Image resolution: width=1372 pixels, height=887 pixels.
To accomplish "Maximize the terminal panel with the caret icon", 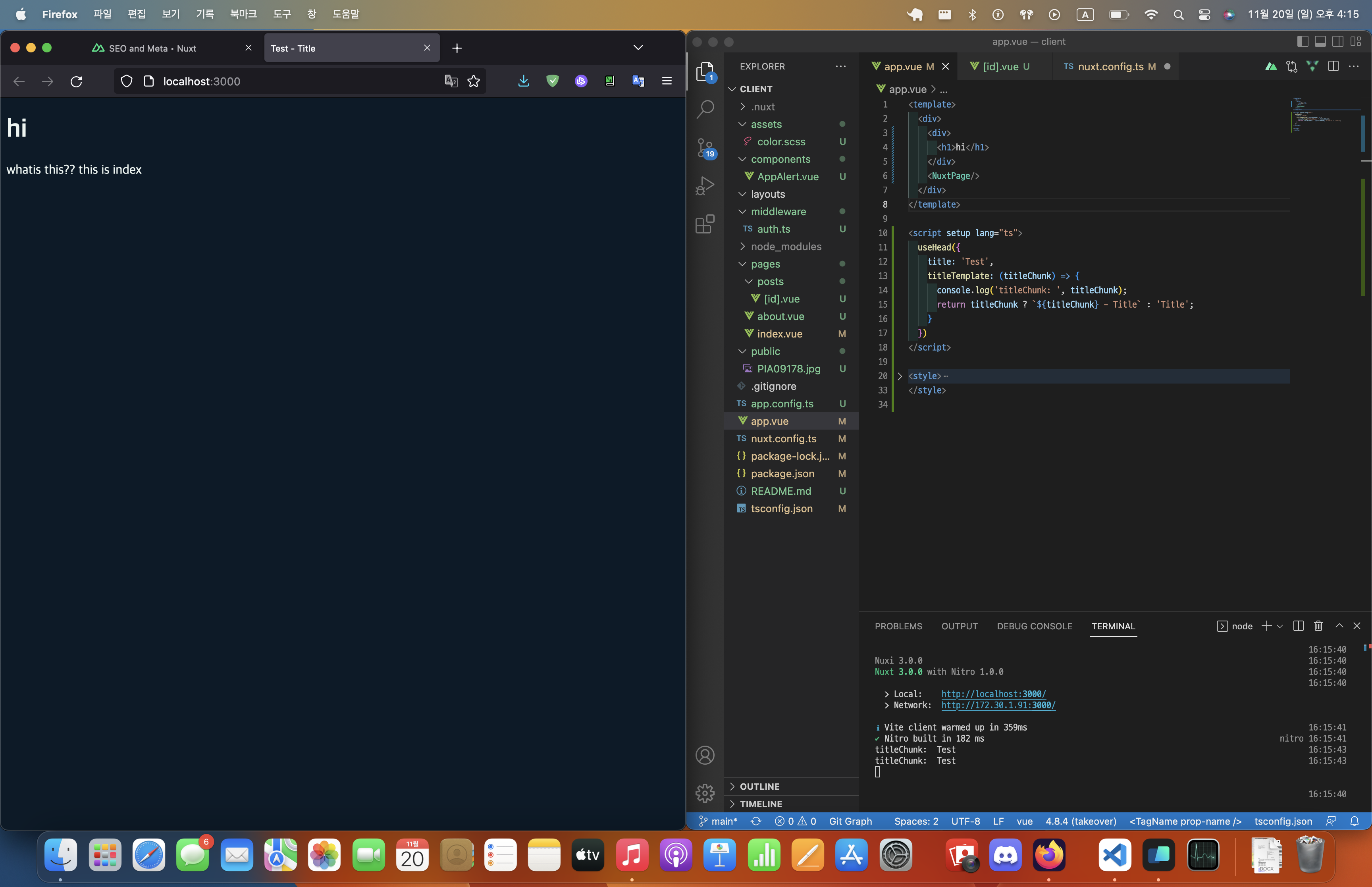I will tap(1339, 626).
